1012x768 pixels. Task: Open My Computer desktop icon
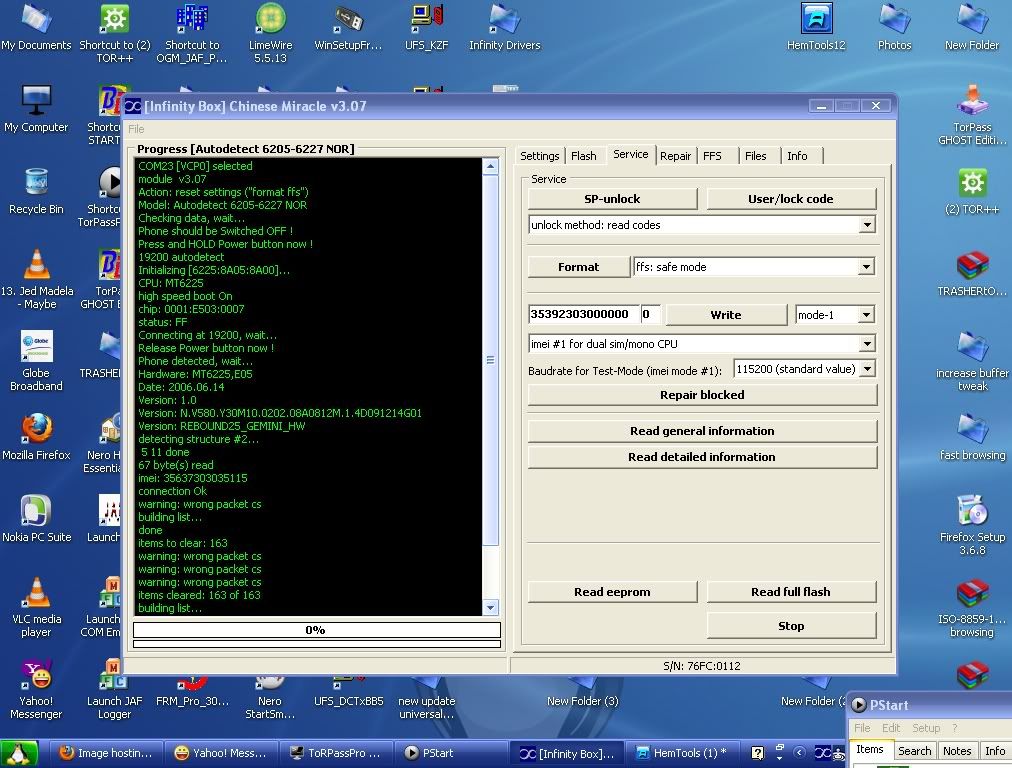[x=36, y=109]
